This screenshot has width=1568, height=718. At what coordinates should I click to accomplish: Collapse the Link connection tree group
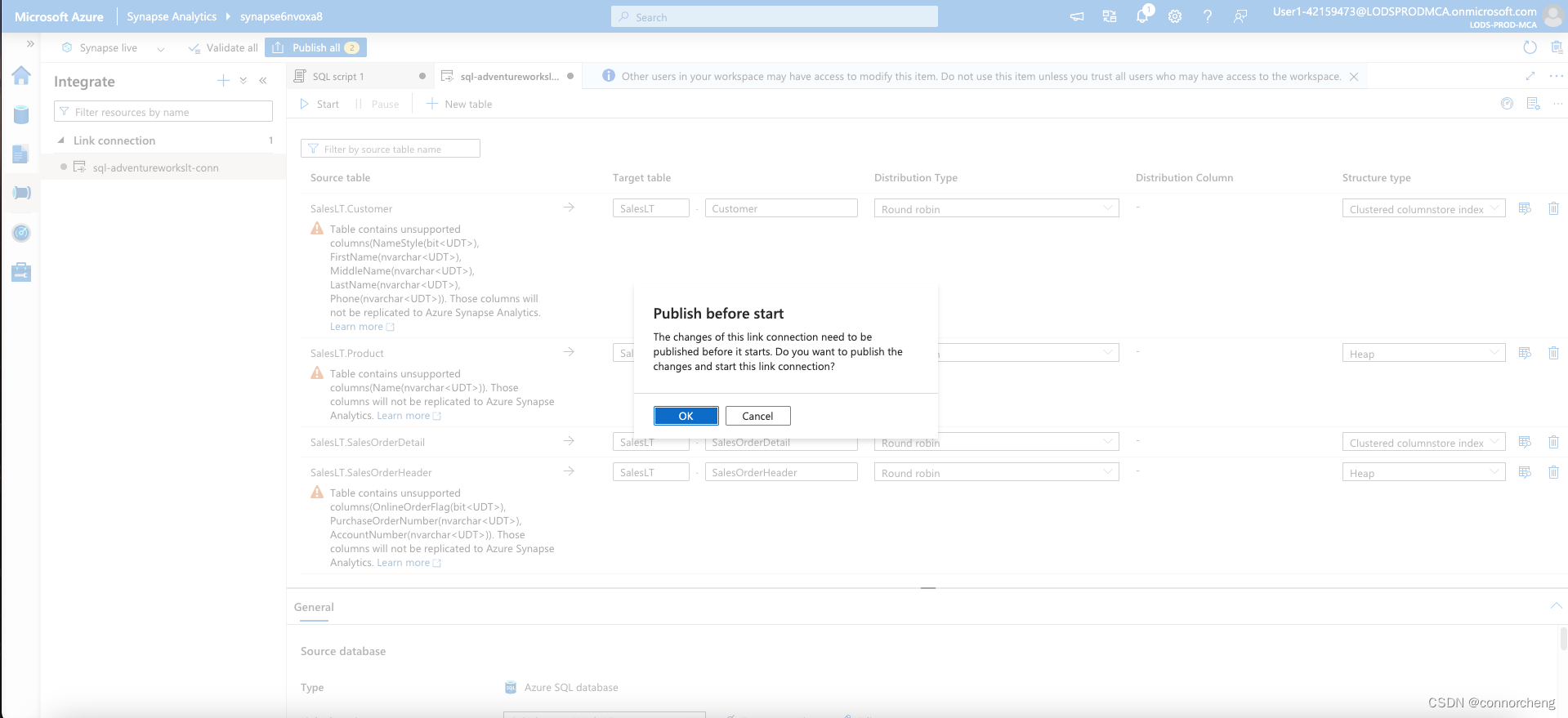(x=61, y=140)
